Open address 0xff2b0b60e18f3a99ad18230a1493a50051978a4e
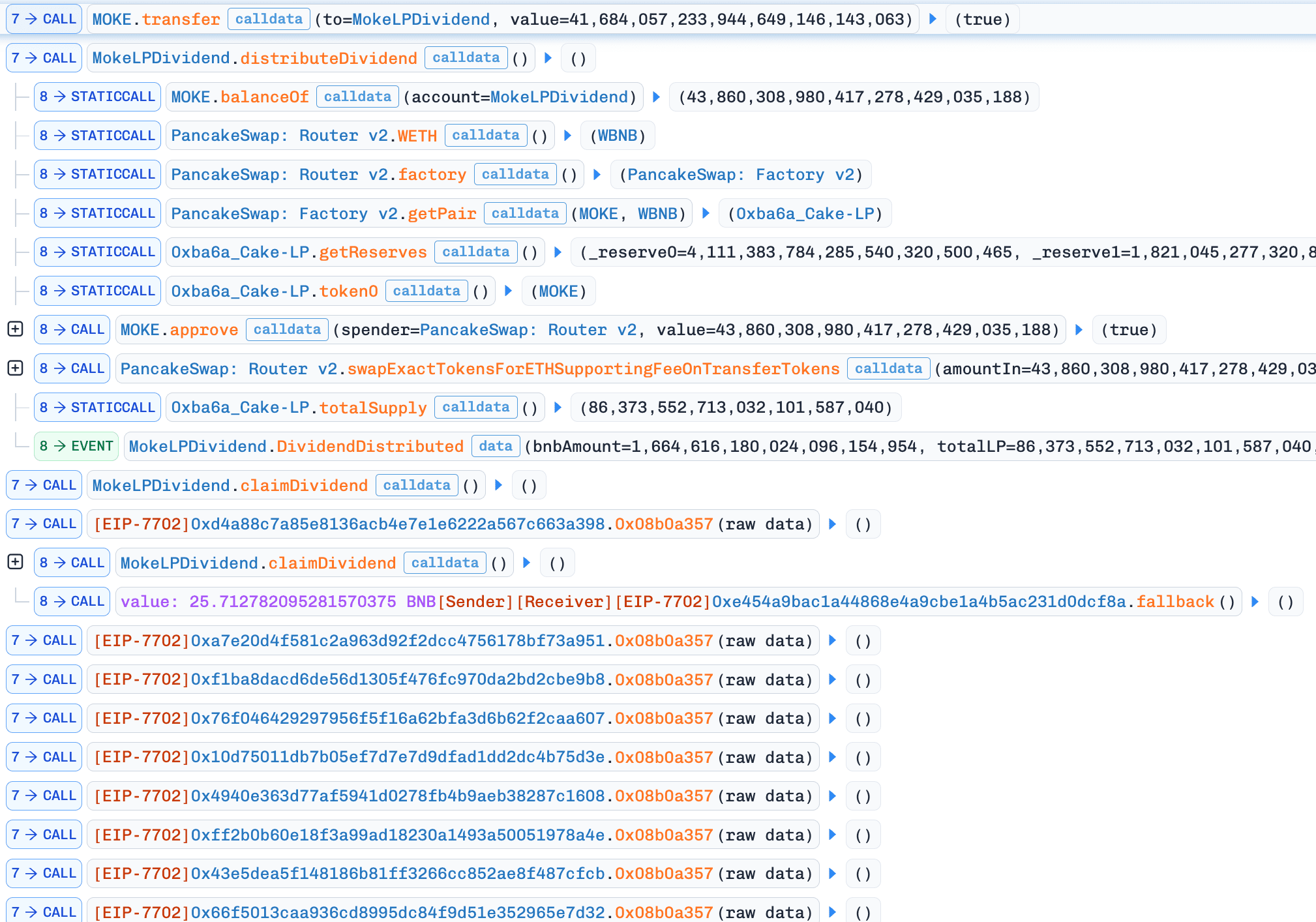 tap(398, 835)
